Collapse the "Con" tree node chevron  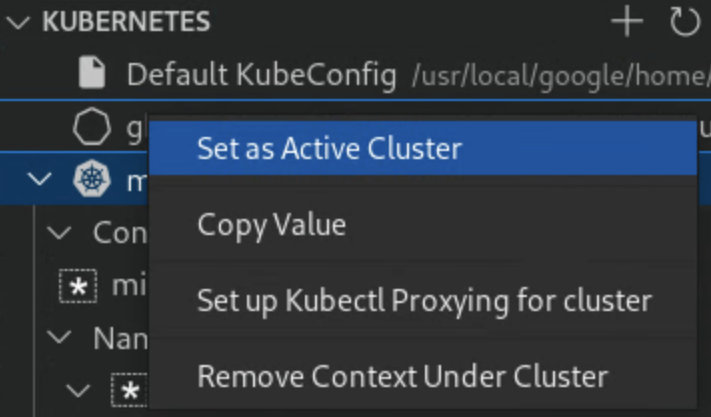[x=60, y=234]
